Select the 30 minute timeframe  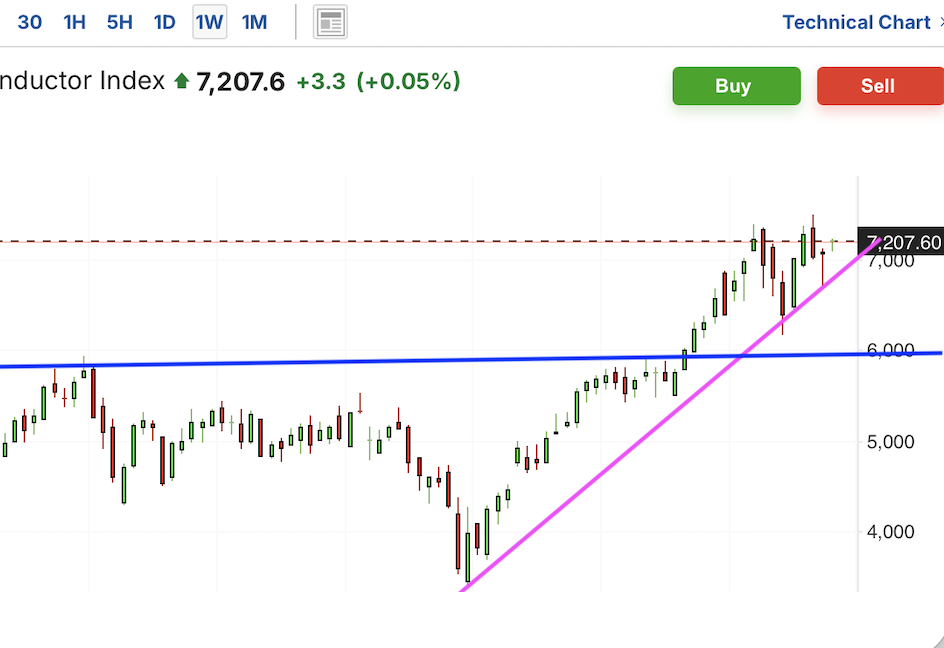(x=30, y=22)
